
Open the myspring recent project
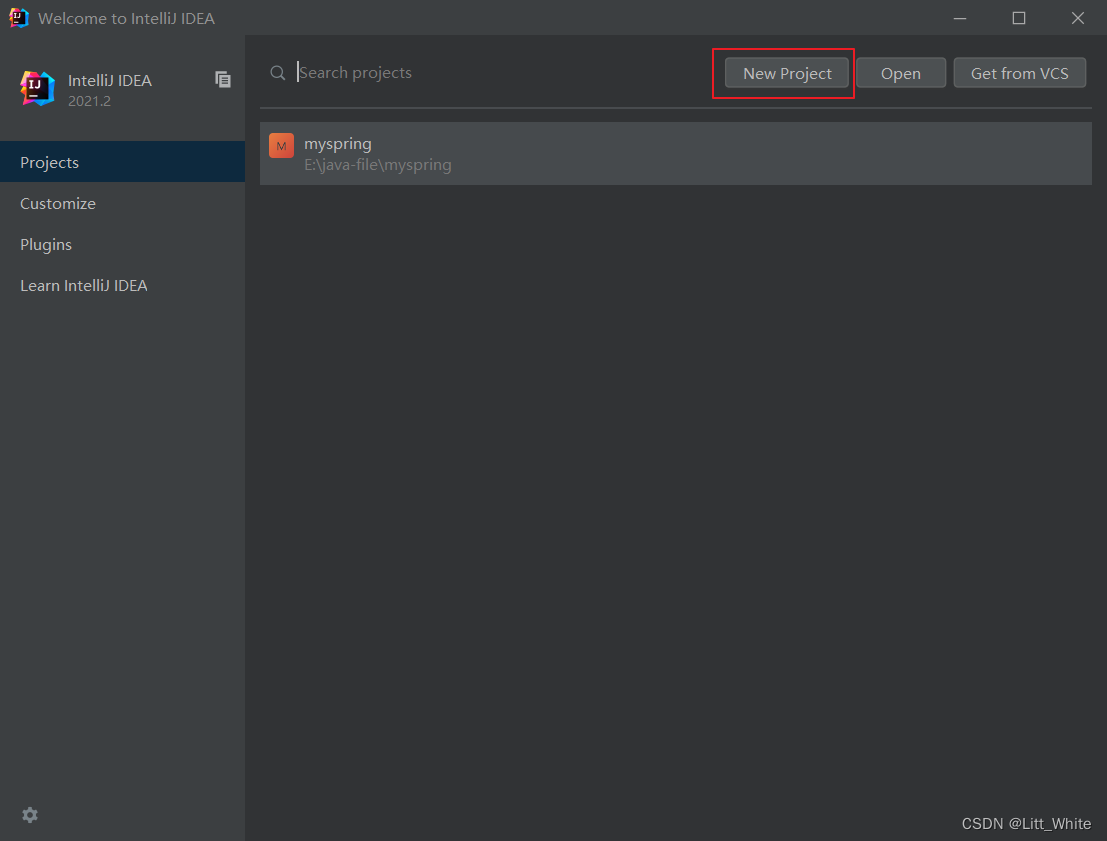pos(676,153)
